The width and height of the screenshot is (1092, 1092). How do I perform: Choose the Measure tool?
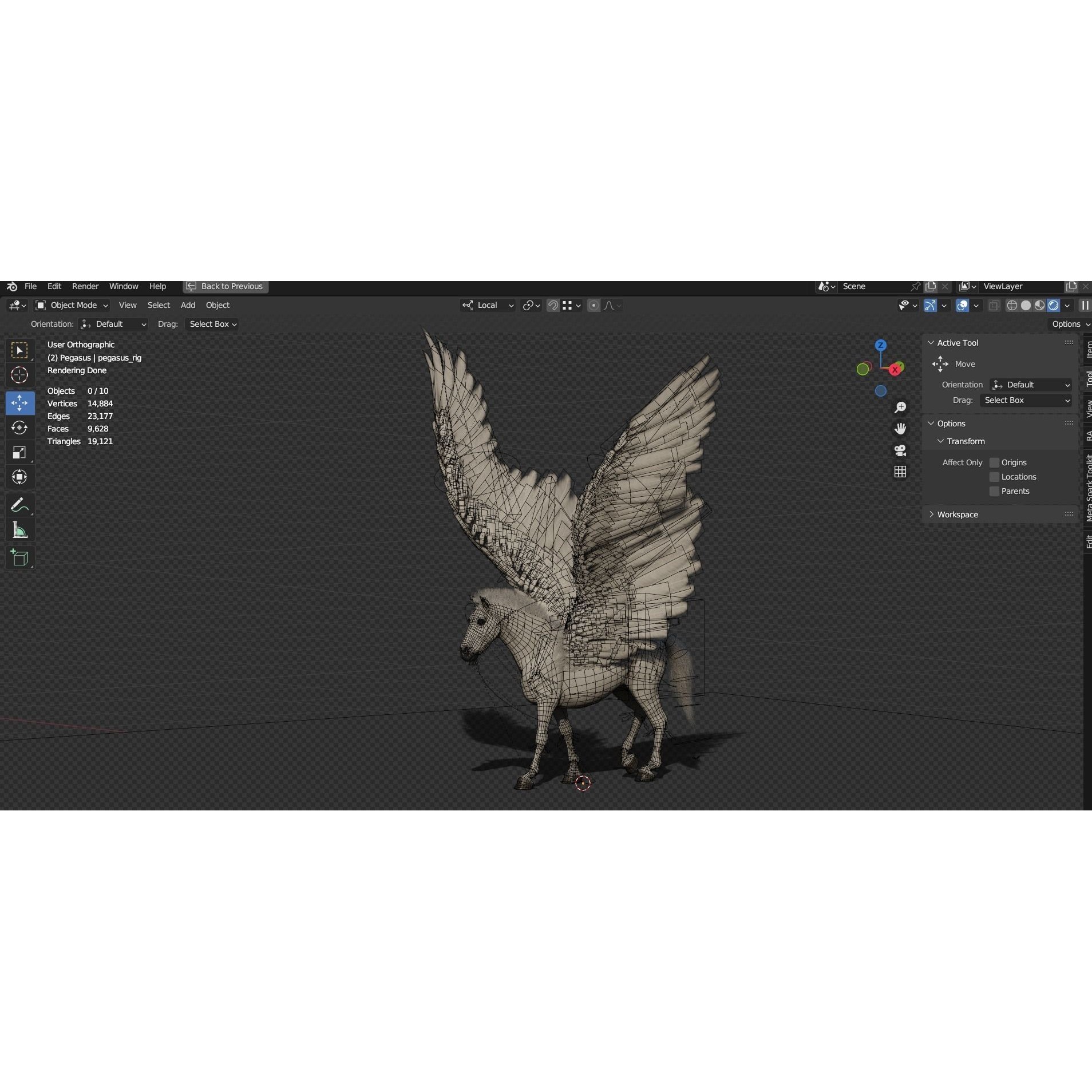pos(21,529)
